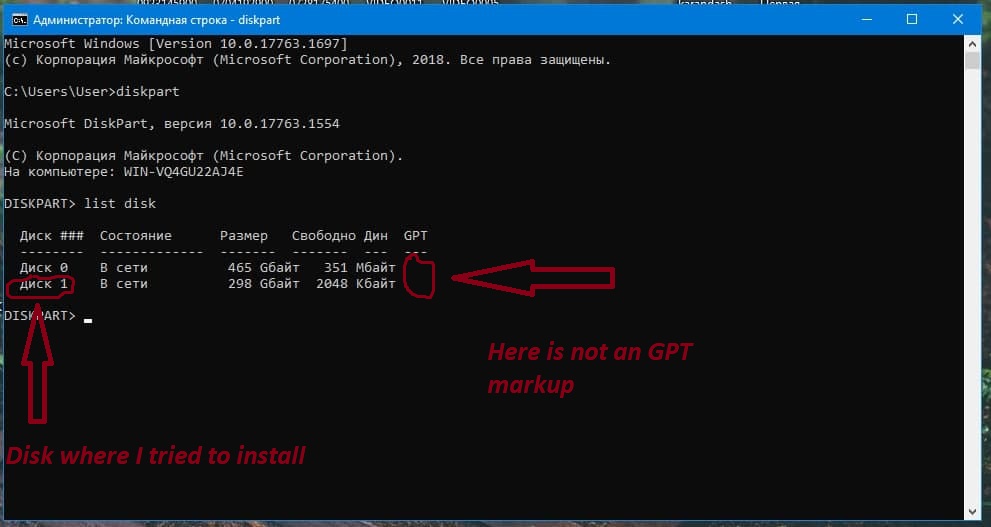Click the 'Размер' column header

click(244, 236)
